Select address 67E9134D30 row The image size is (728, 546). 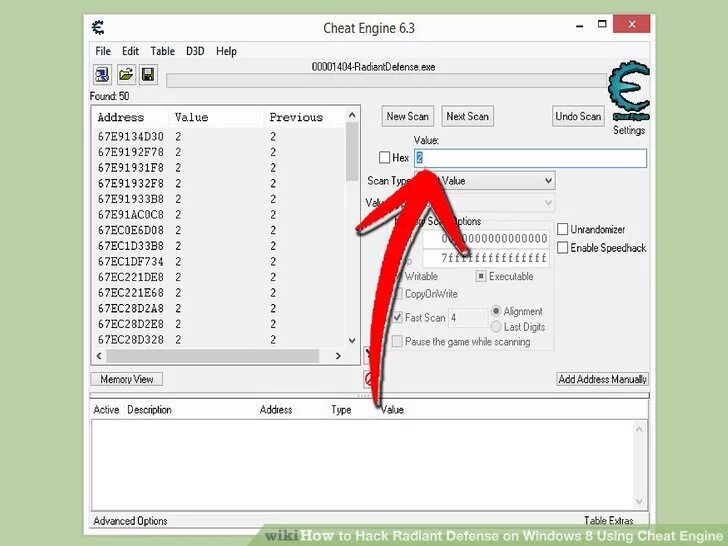point(220,137)
